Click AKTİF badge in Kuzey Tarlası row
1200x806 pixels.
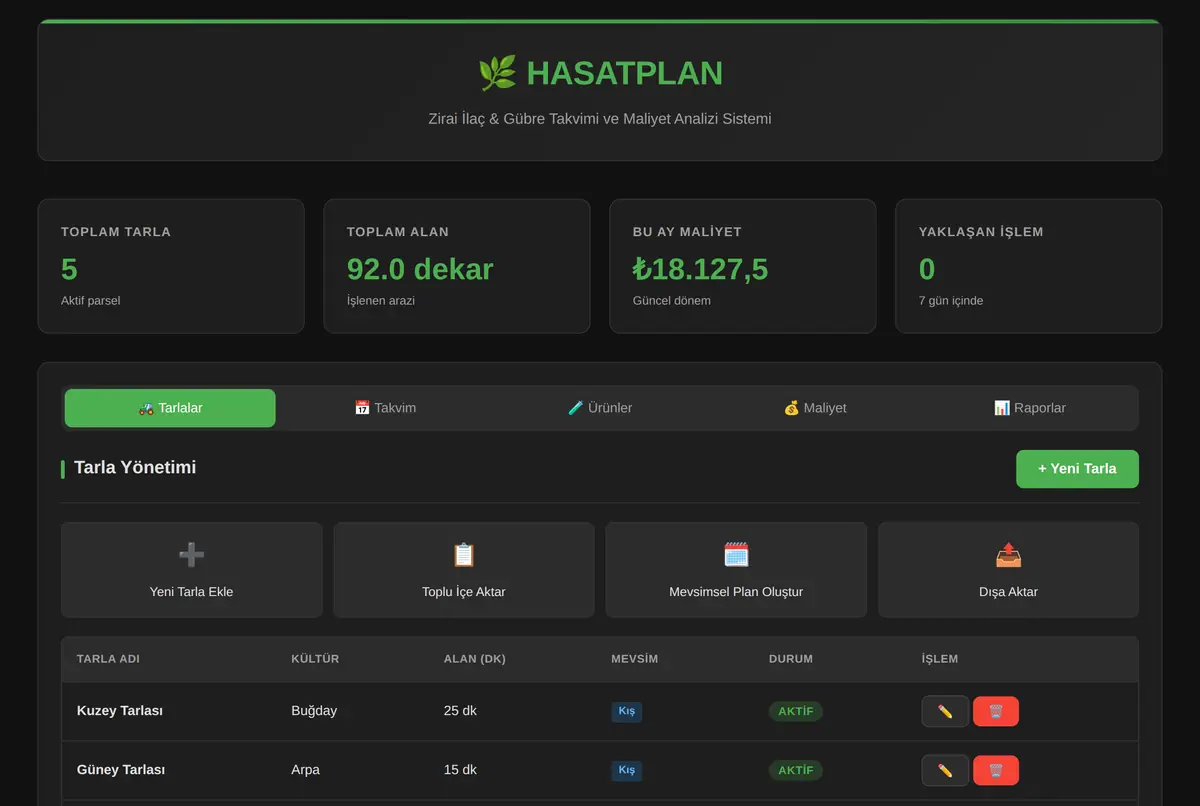[x=796, y=711]
